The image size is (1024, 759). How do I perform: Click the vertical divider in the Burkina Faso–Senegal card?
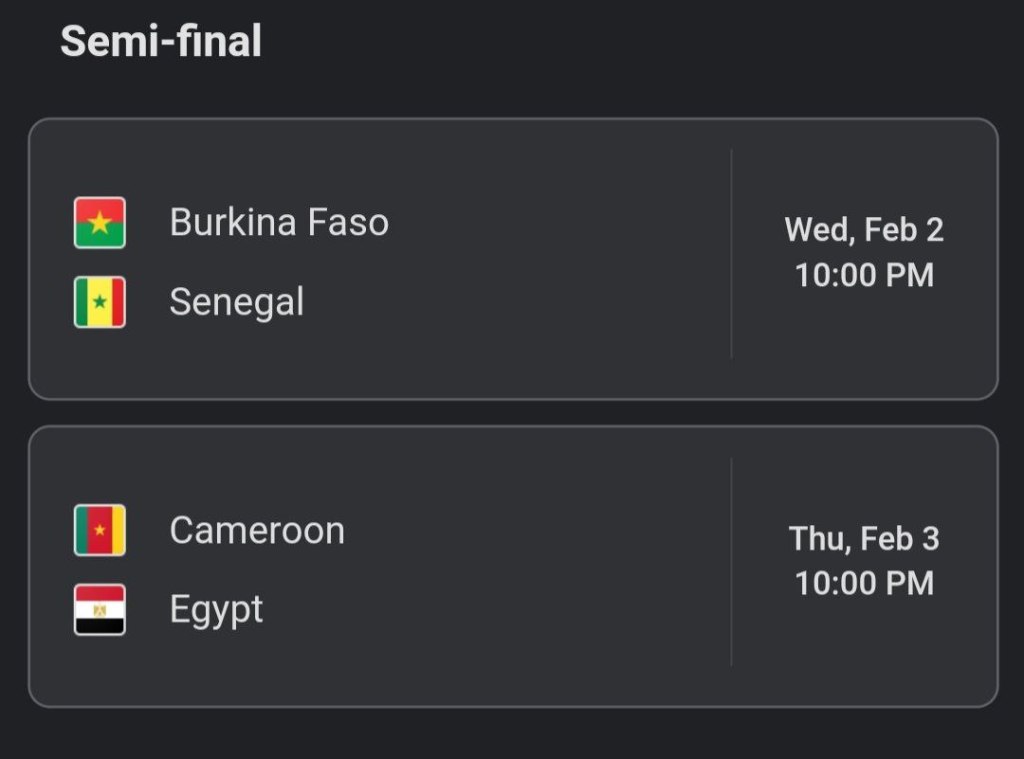(731, 255)
